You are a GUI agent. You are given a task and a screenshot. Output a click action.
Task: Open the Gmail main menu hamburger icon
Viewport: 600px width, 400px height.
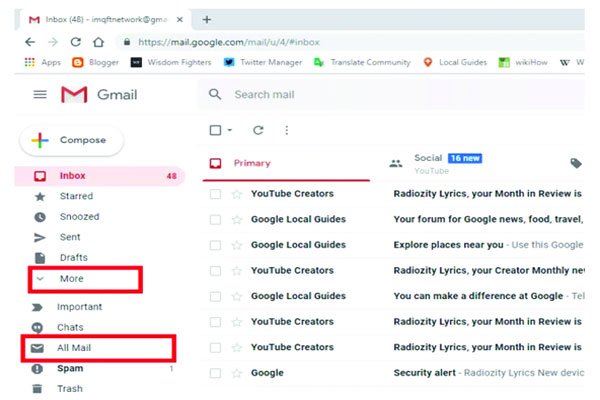pos(40,94)
